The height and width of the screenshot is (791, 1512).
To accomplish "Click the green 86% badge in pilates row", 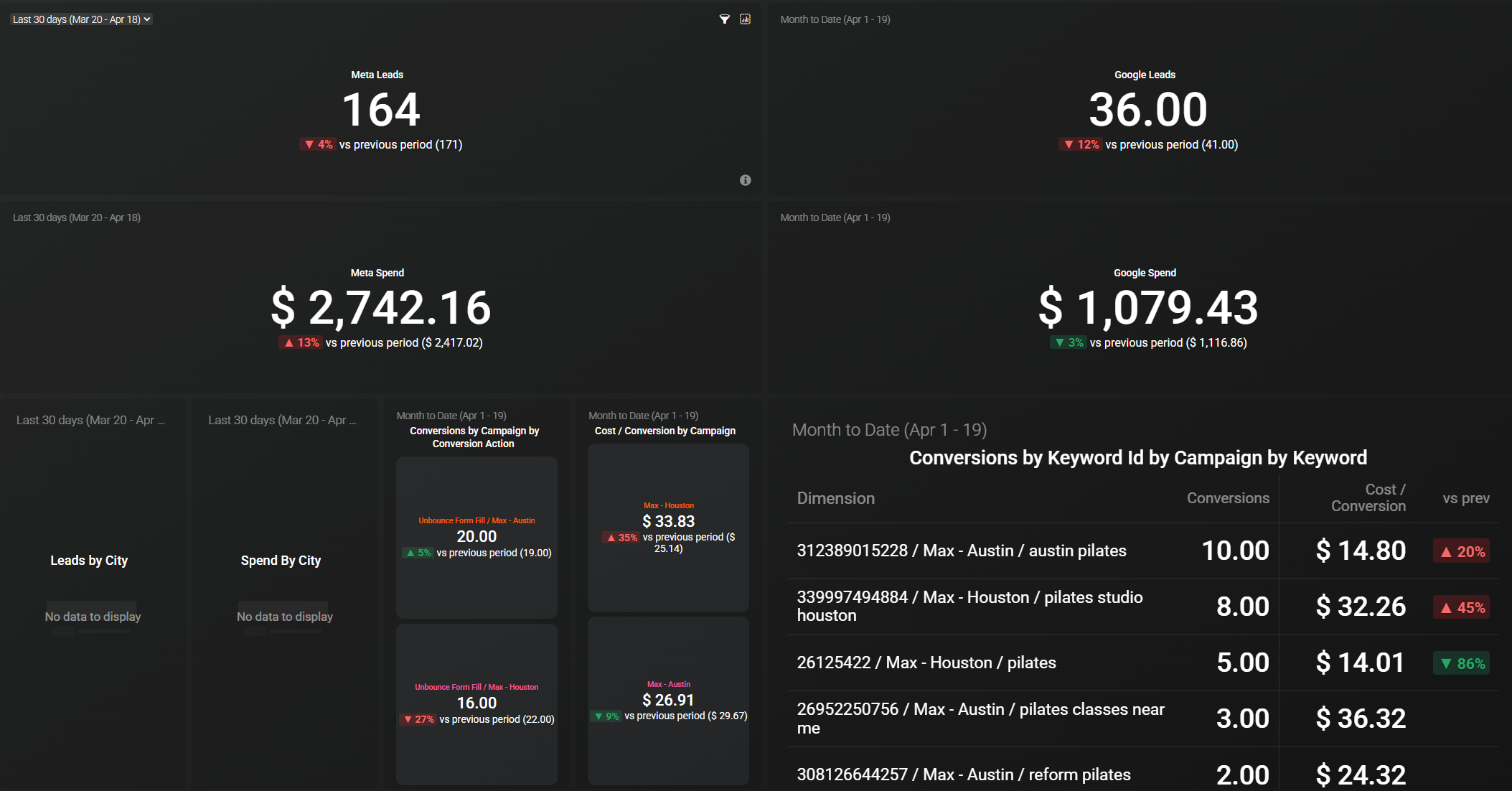I will point(1462,663).
